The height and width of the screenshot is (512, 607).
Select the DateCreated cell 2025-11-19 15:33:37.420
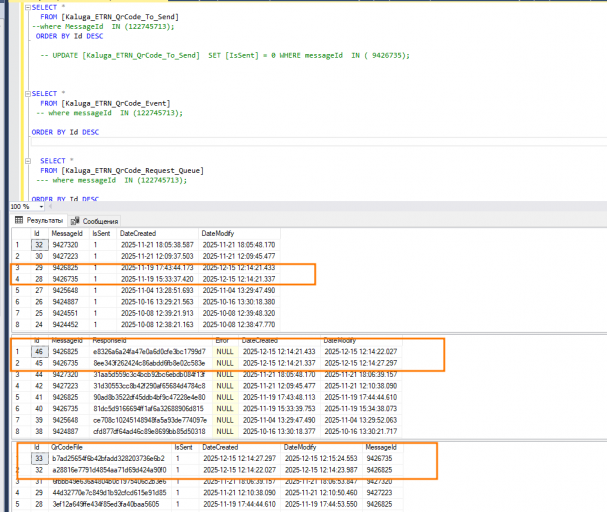pyautogui.click(x=157, y=279)
